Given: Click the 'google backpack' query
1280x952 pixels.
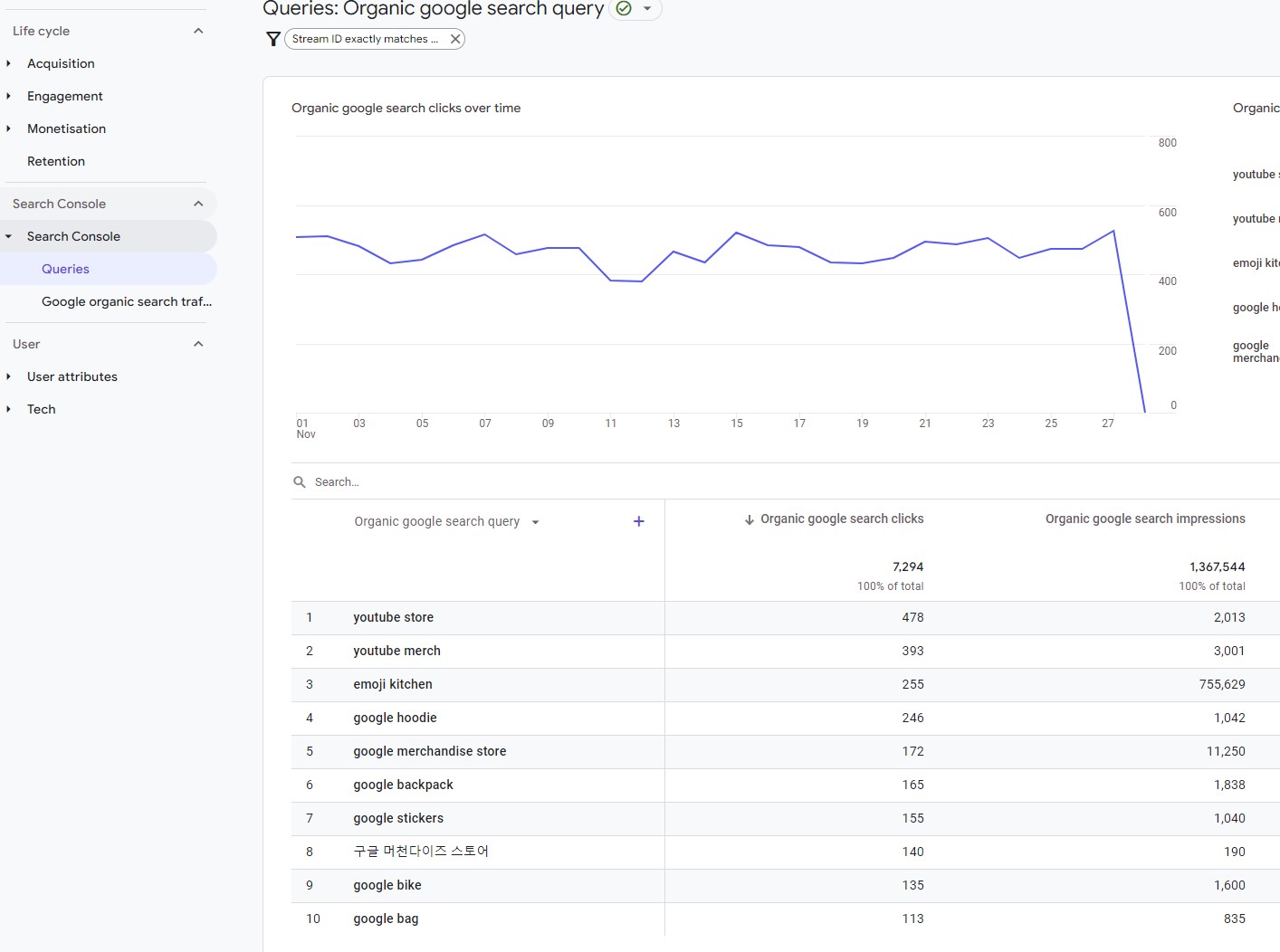Looking at the screenshot, I should click(403, 785).
